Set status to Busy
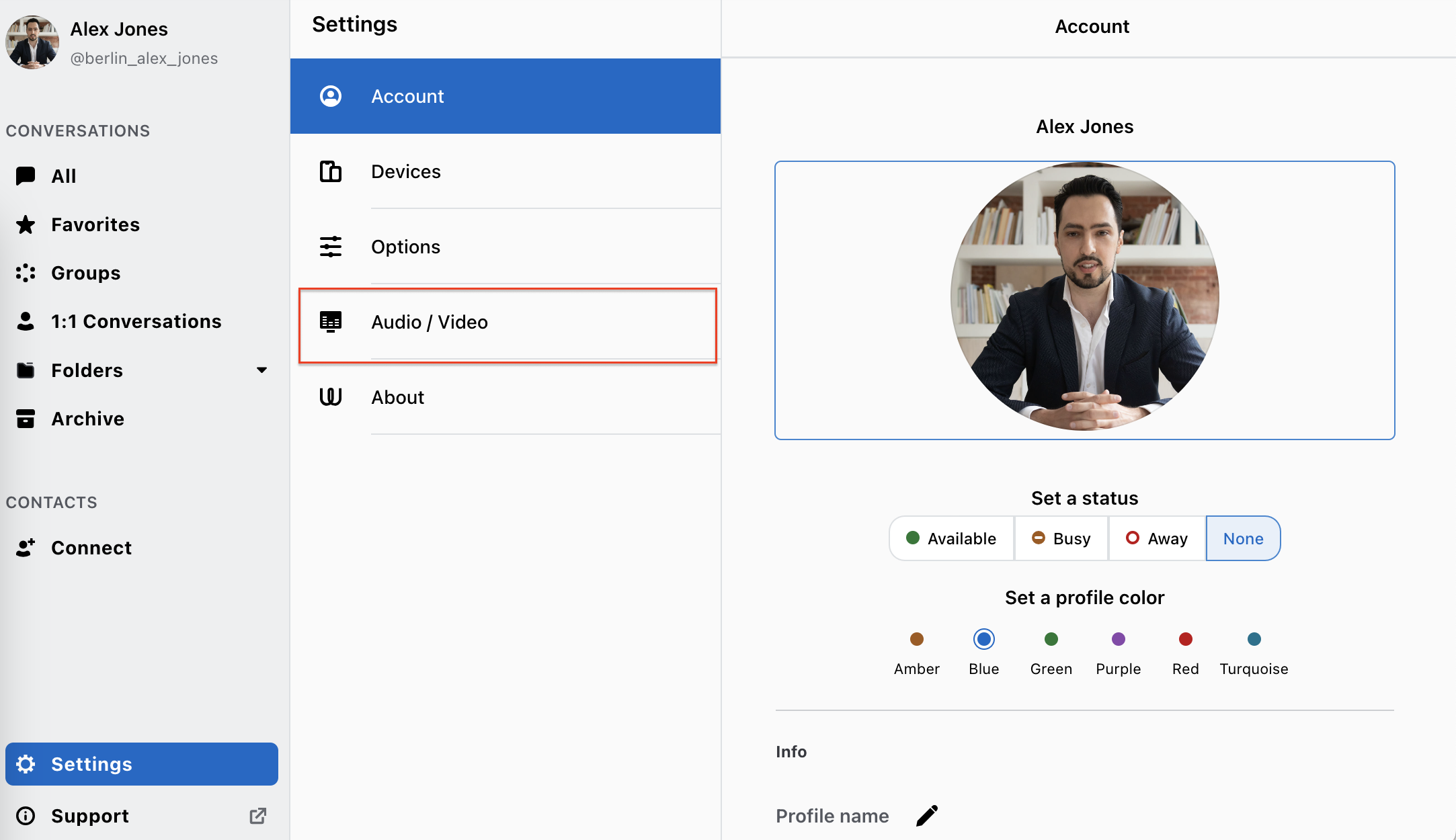This screenshot has width=1456, height=840. coord(1061,538)
